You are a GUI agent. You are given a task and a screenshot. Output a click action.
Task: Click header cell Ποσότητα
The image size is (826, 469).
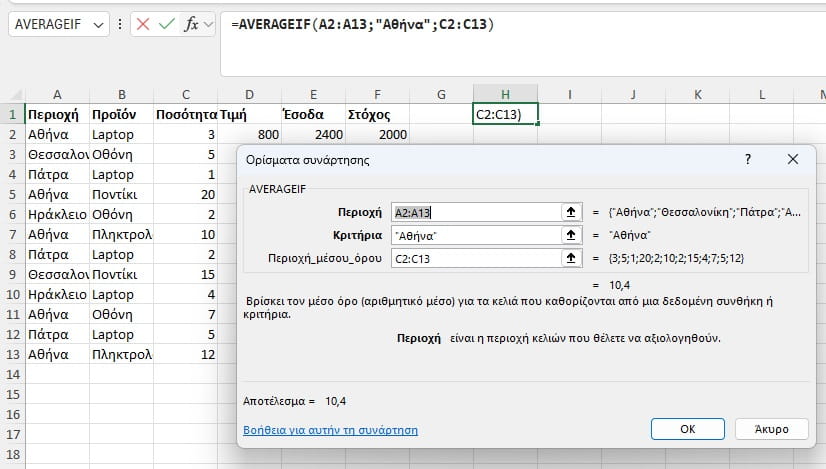(x=186, y=114)
